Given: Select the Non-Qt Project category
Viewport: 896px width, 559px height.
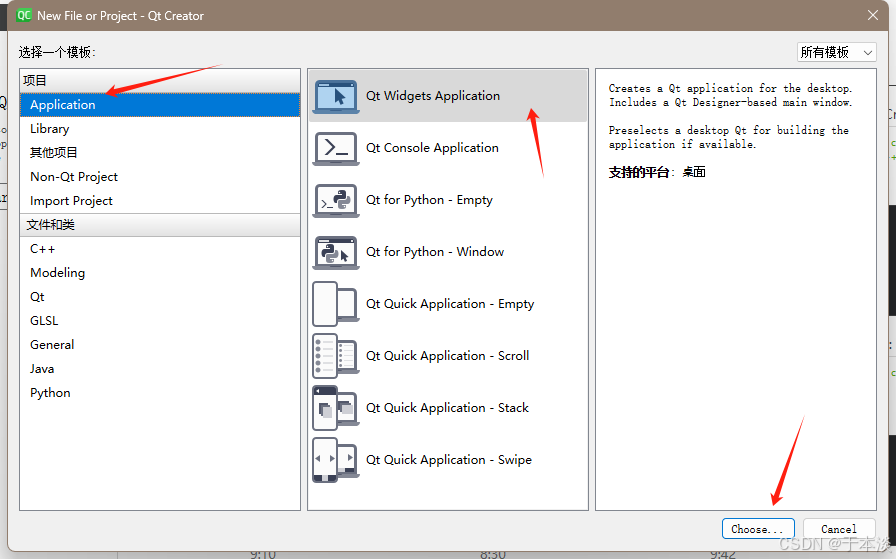Looking at the screenshot, I should [x=160, y=177].
